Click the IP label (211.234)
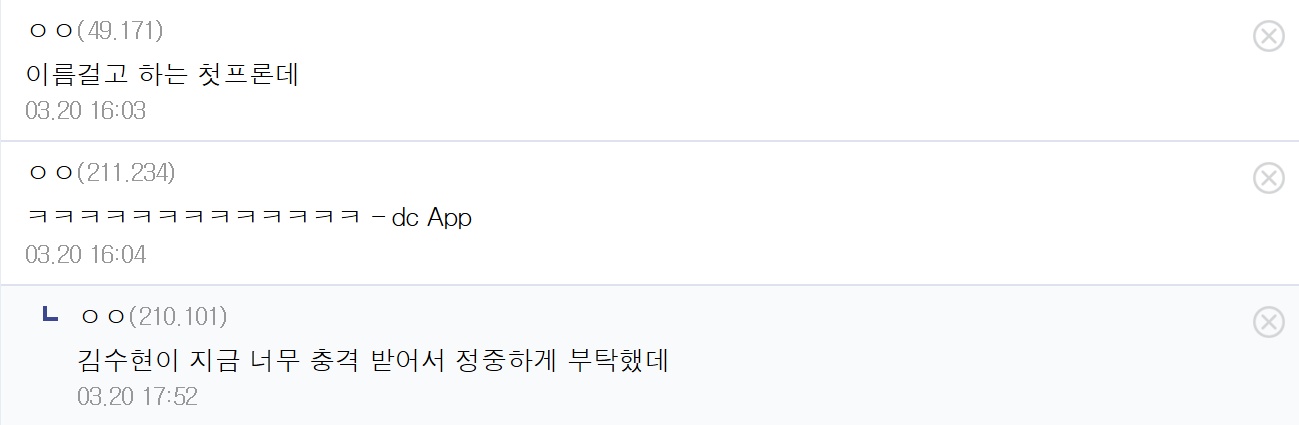 (126, 173)
